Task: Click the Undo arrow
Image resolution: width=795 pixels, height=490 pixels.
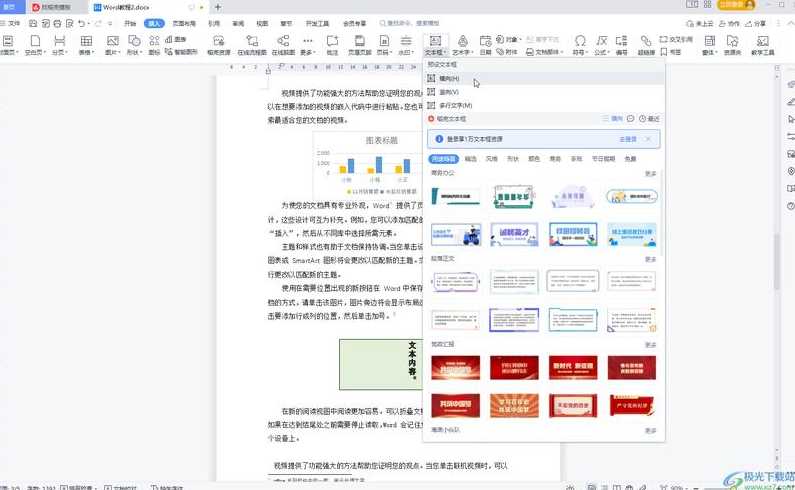Action: 81,23
